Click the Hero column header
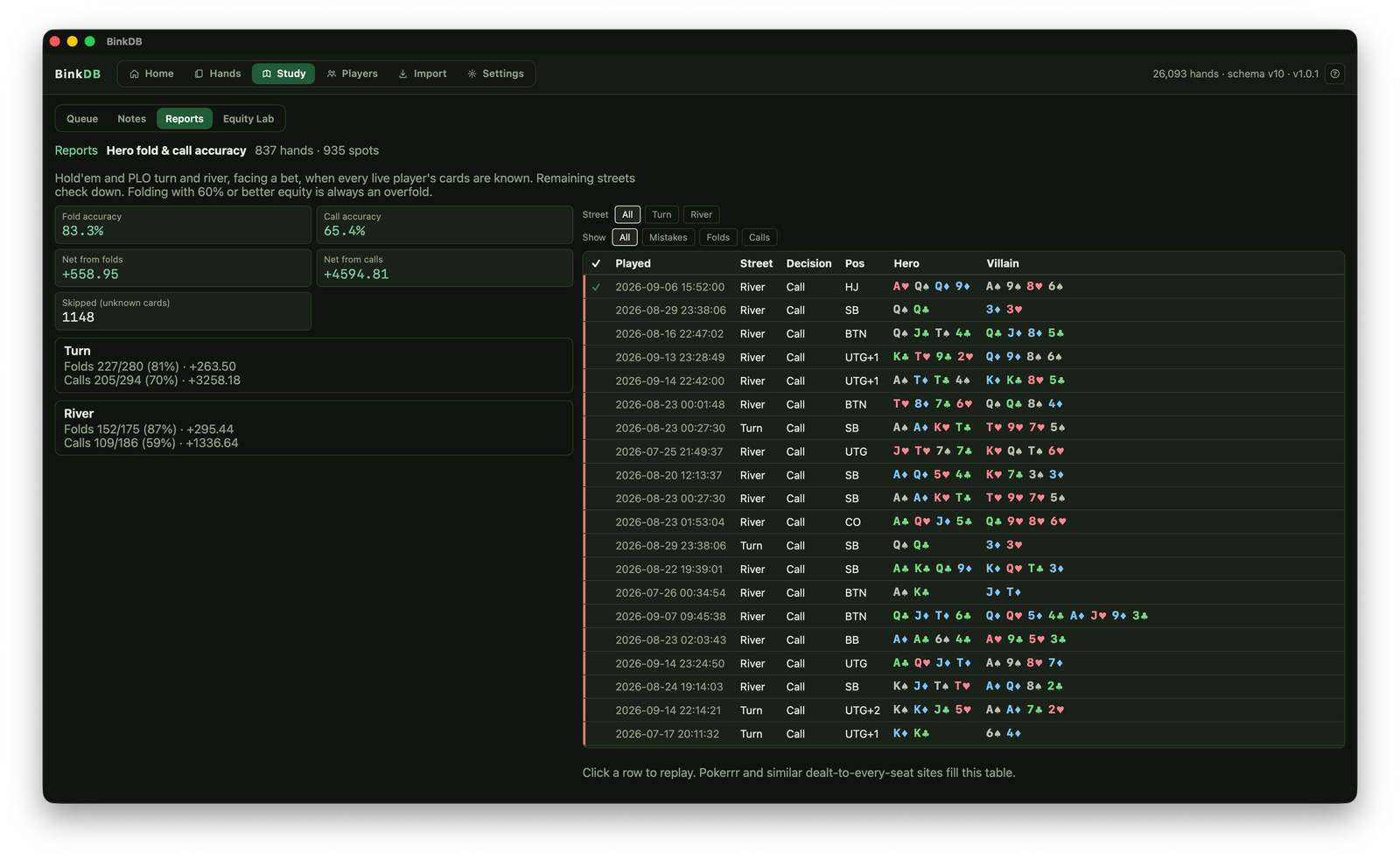1400x860 pixels. coord(906,263)
